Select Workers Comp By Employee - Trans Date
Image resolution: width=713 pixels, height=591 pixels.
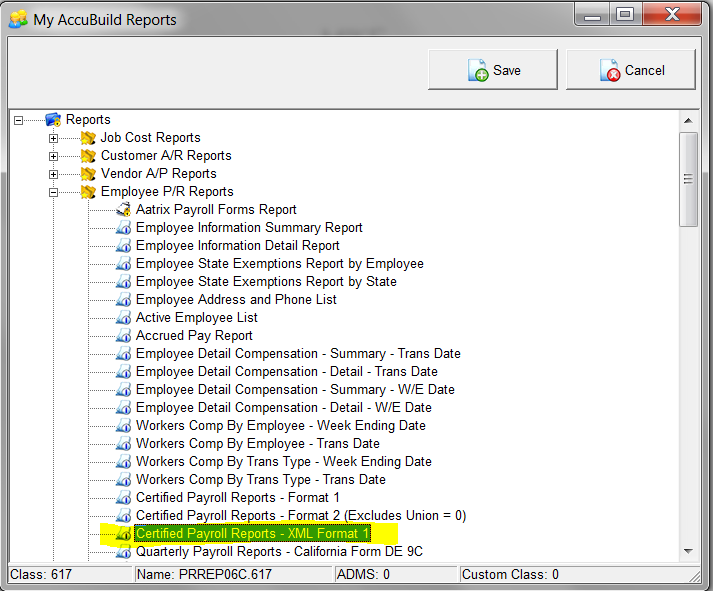coord(258,444)
